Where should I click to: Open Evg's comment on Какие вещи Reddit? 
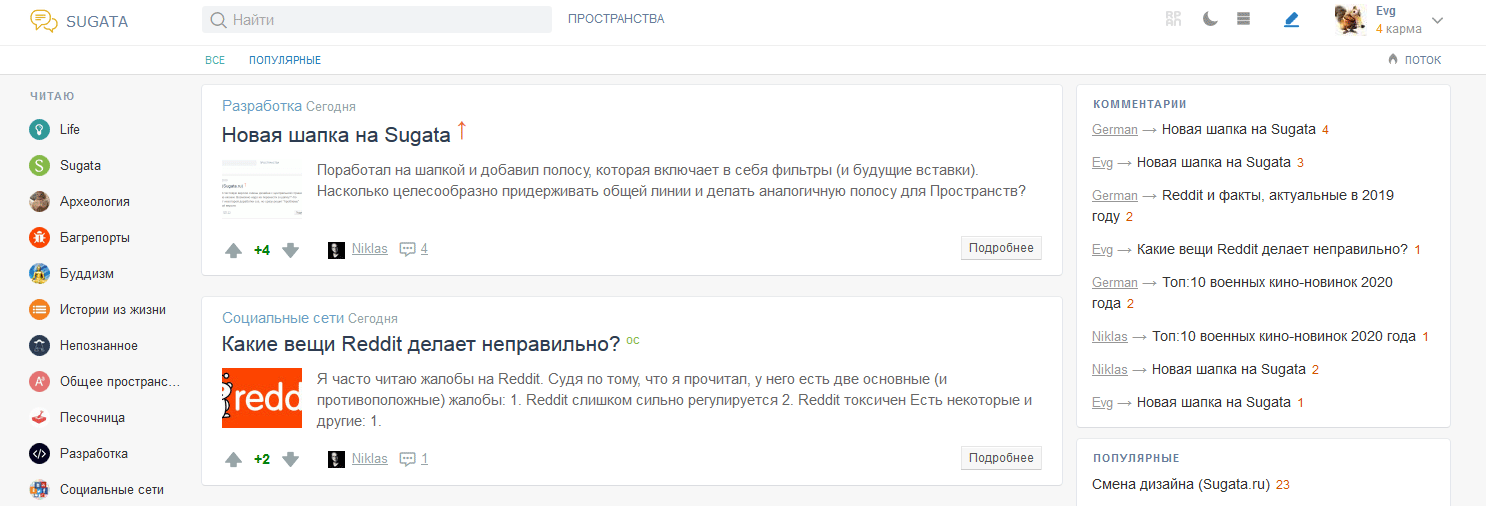(x=1272, y=249)
